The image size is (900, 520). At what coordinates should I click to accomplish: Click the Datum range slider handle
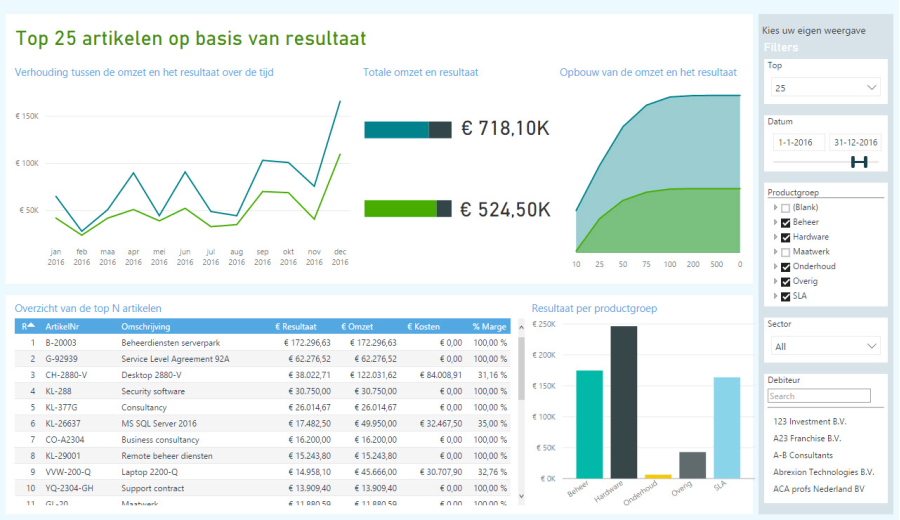point(858,162)
